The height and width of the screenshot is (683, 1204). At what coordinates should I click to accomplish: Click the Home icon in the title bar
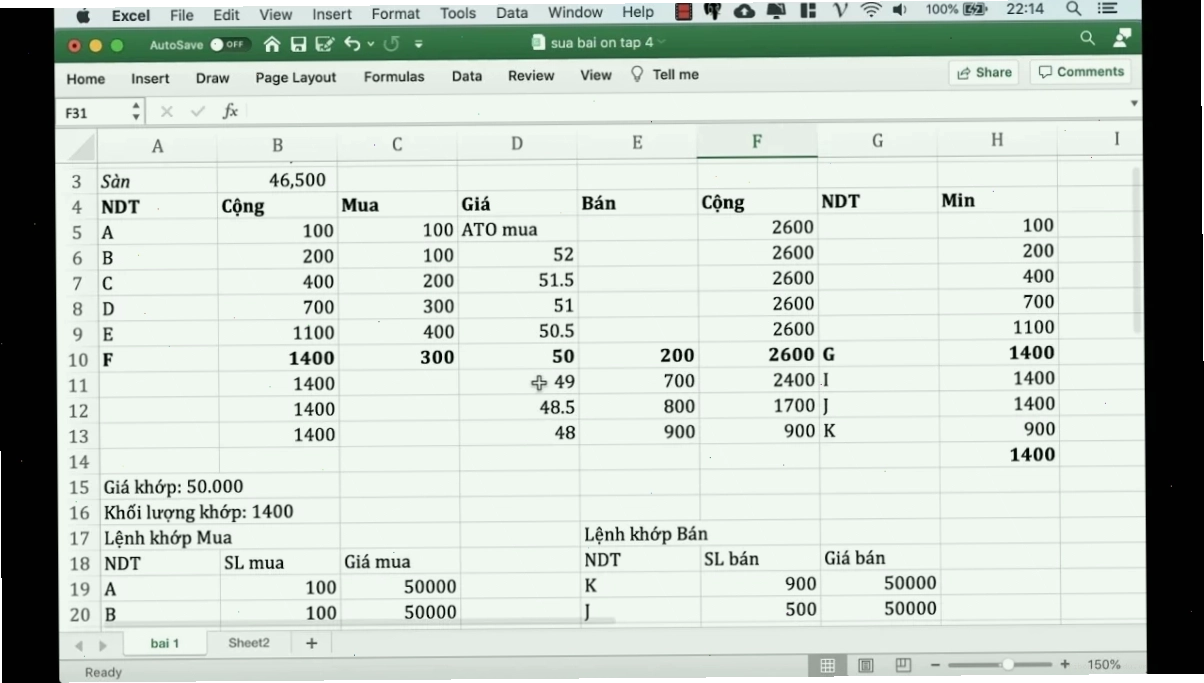272,44
